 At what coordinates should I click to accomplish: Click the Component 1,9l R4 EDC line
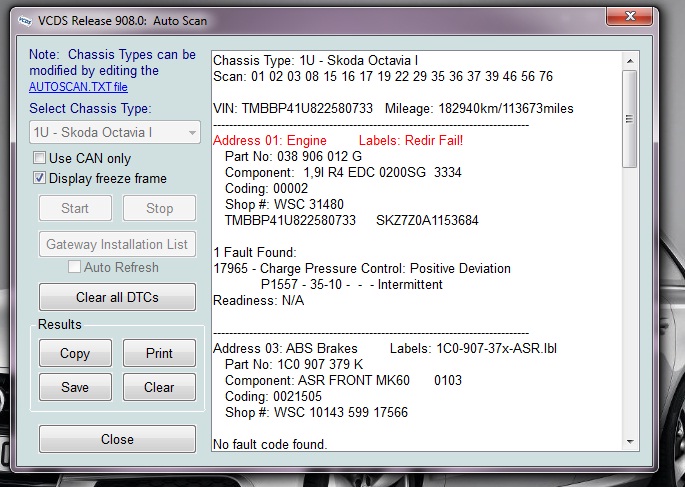343,173
